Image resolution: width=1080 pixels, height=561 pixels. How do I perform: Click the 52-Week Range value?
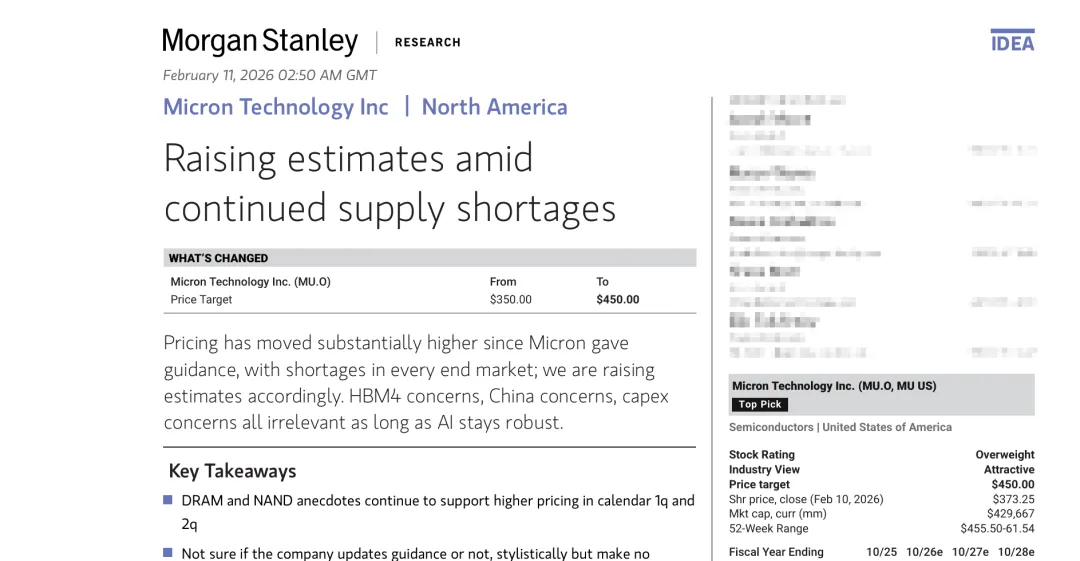(x=997, y=529)
